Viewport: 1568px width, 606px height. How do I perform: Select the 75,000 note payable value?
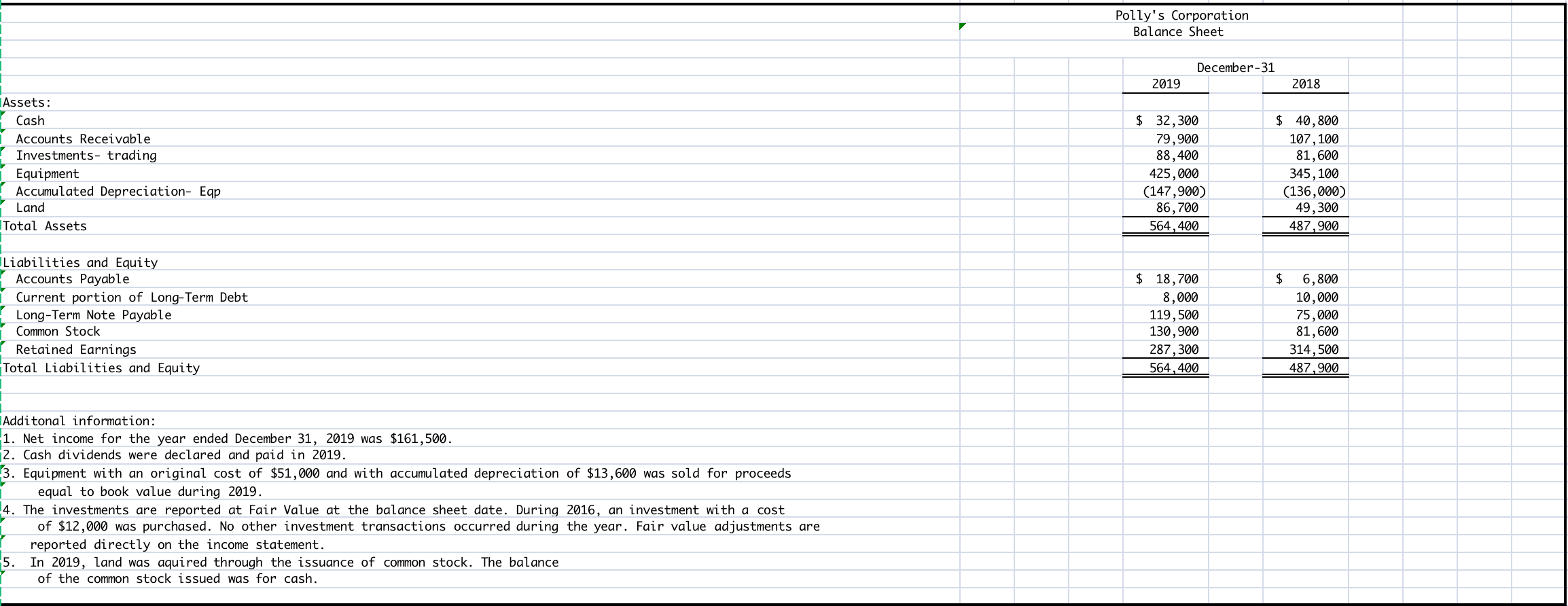click(x=1317, y=315)
